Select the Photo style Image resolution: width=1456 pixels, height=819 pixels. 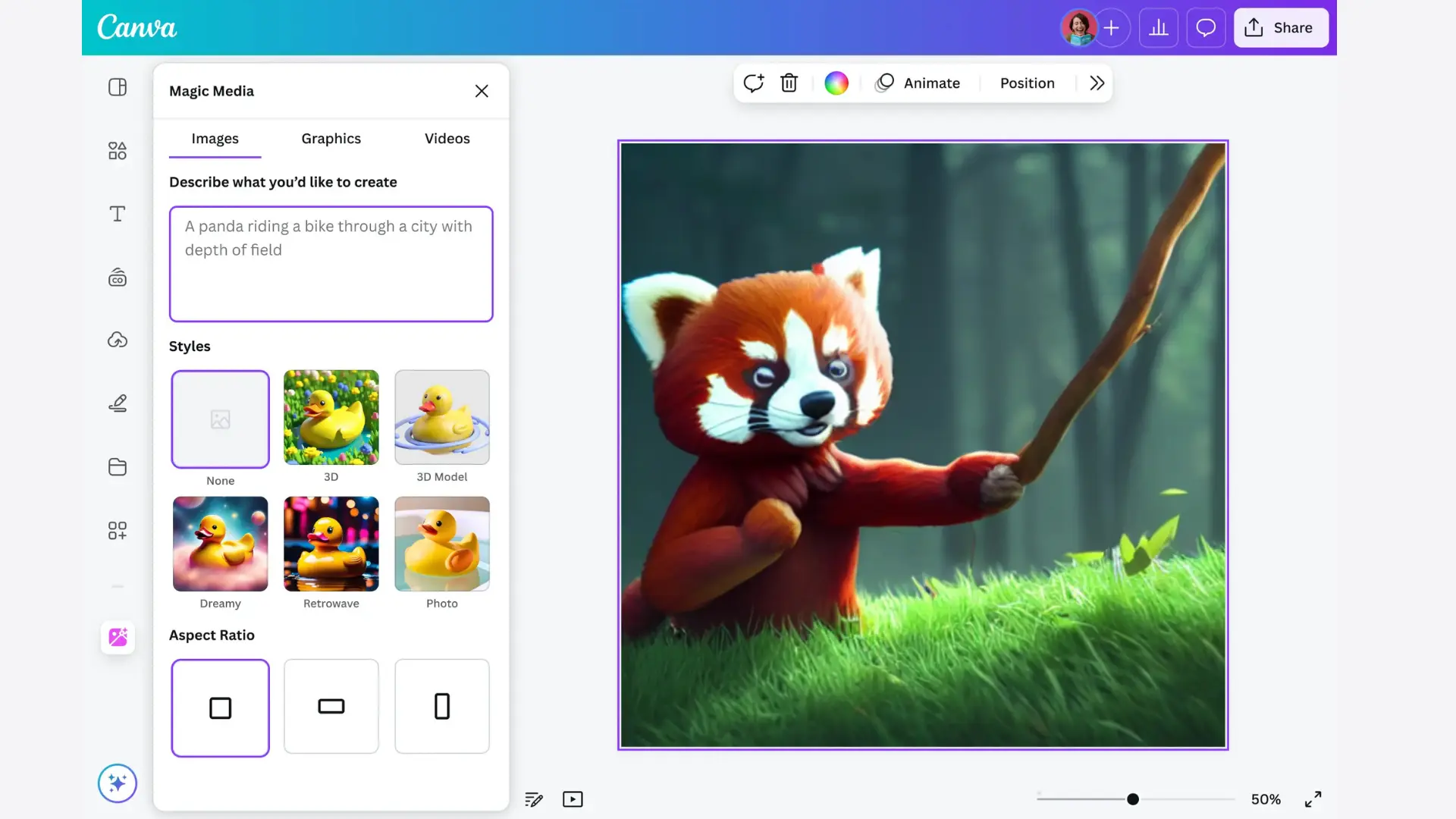[x=442, y=544]
